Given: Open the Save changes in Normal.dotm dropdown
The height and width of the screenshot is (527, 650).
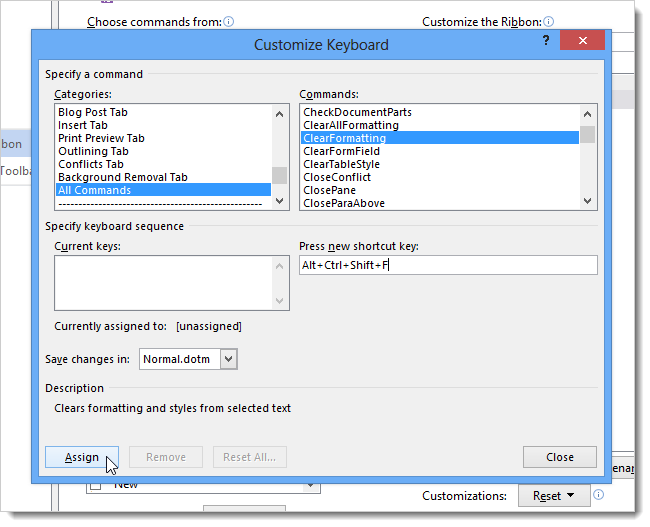Looking at the screenshot, I should (229, 359).
